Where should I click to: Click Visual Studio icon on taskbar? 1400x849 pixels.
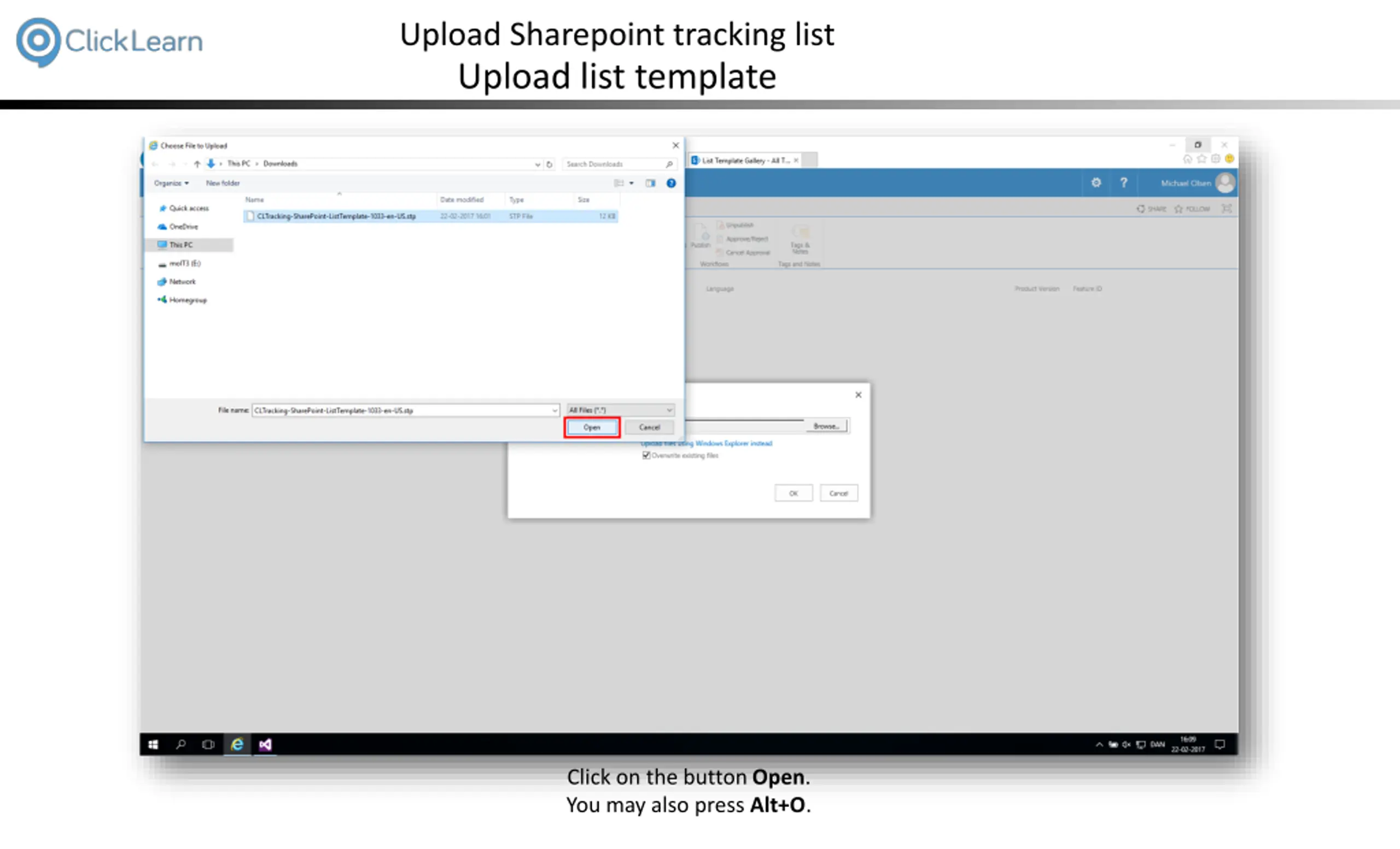click(265, 745)
